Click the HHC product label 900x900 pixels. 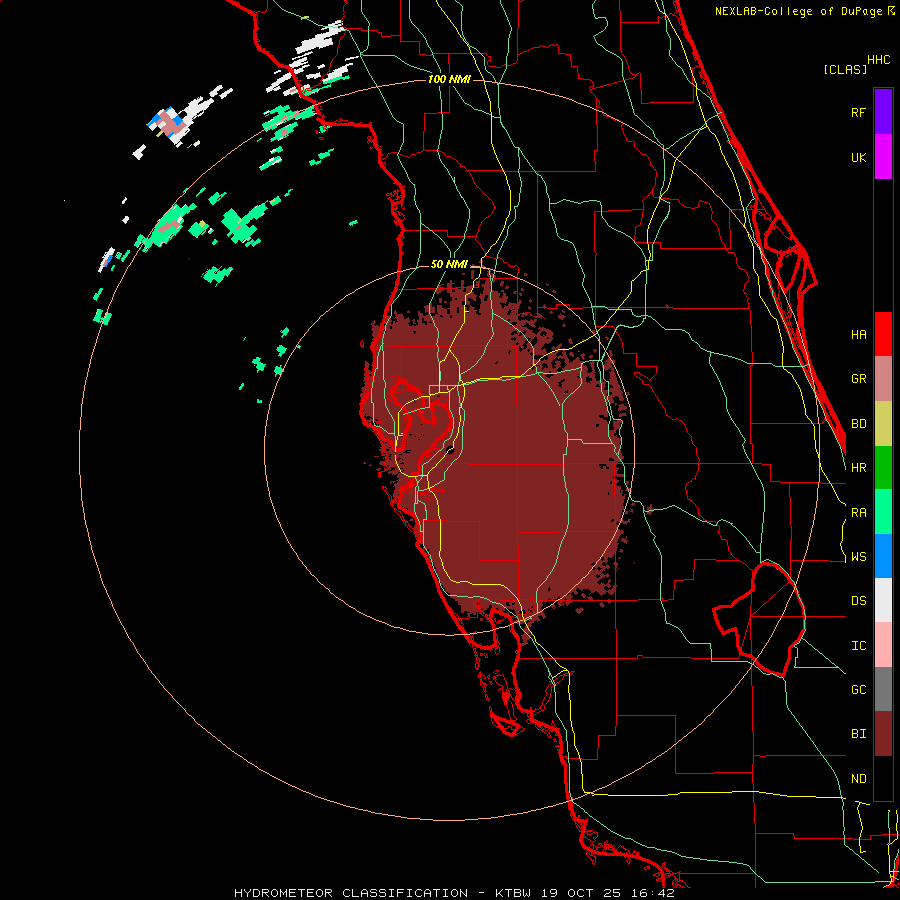[879, 60]
